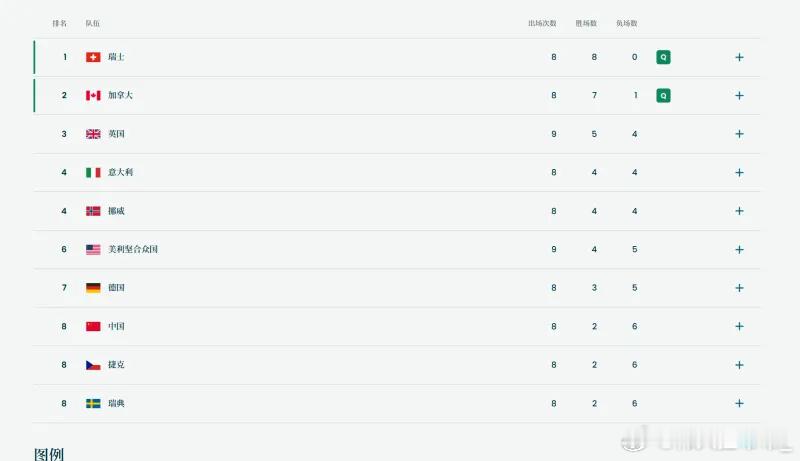Click the Czech flag icon
800x461 pixels.
pos(93,365)
